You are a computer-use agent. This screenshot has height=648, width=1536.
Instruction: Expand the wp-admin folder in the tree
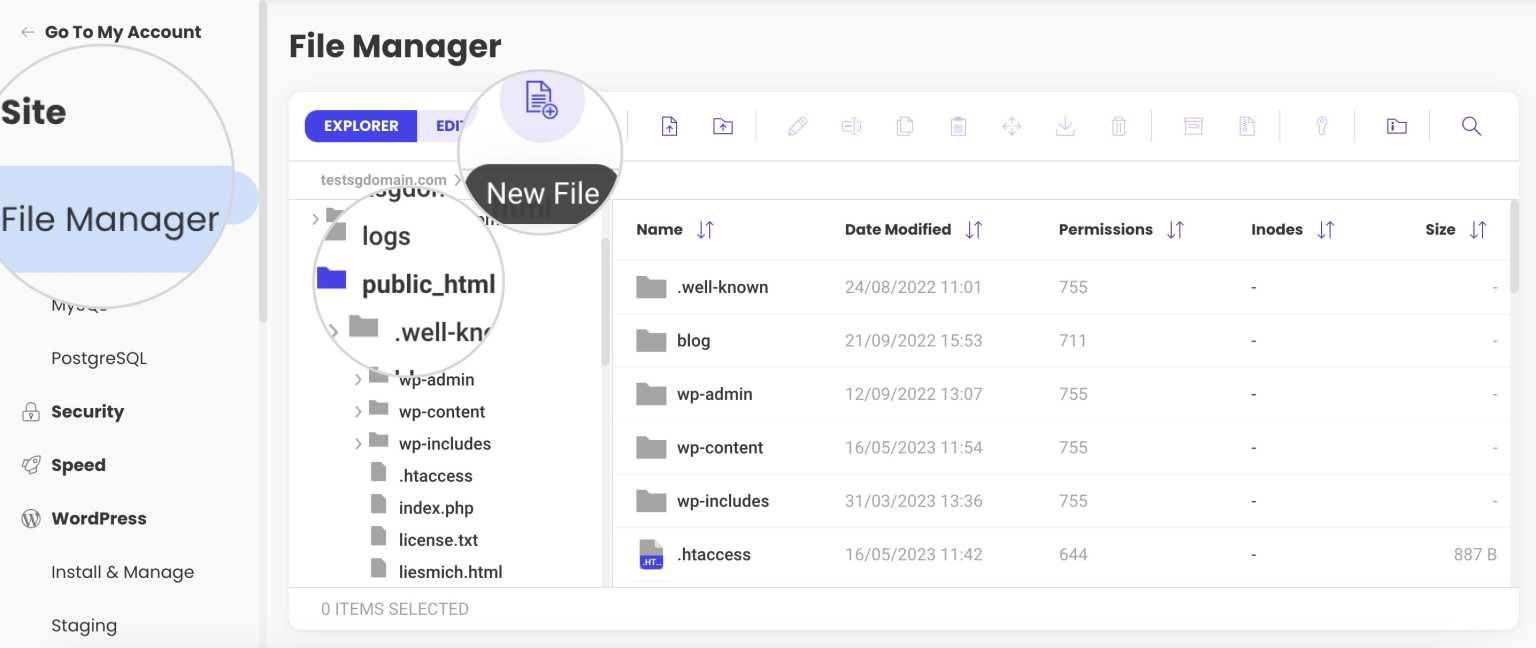pos(358,380)
